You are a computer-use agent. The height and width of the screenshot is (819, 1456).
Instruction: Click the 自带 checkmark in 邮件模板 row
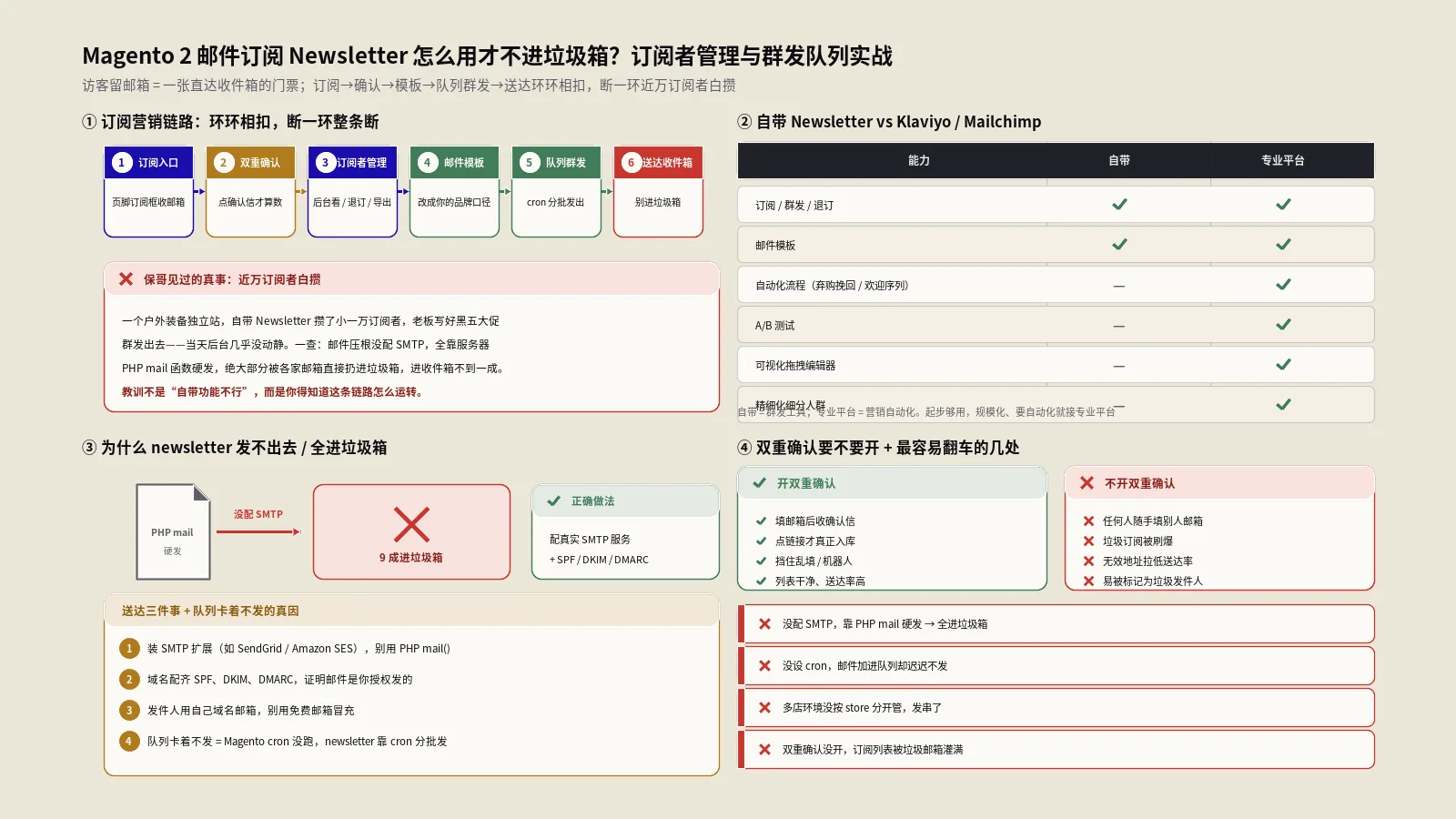pos(1119,245)
